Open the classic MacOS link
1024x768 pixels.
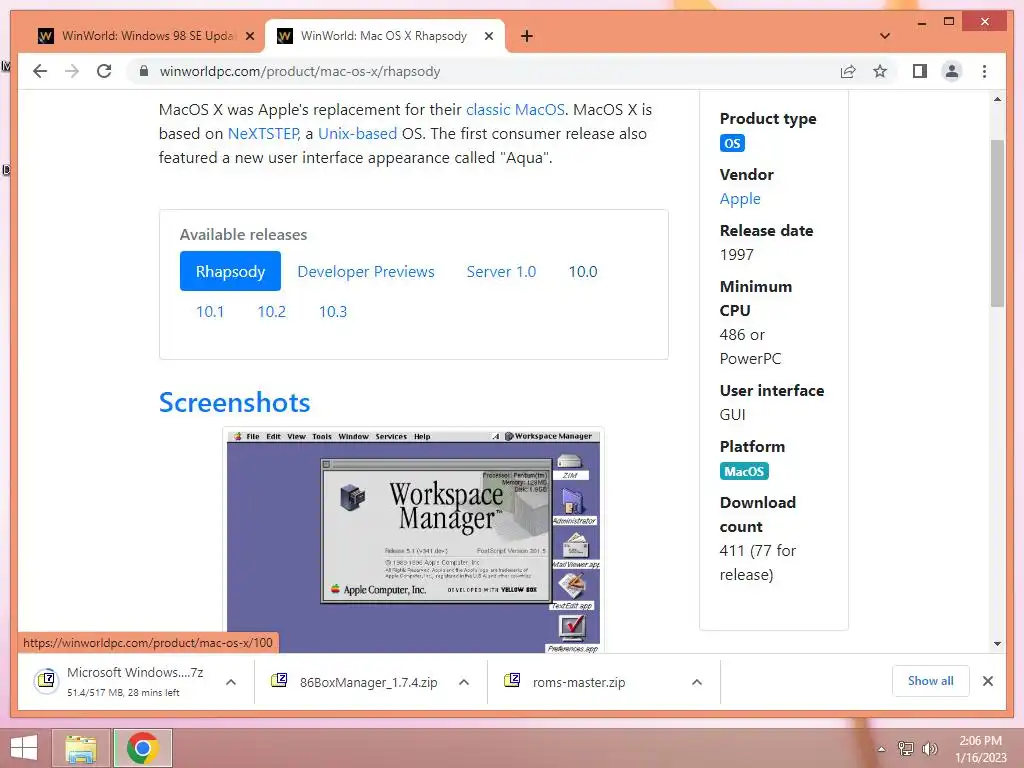tap(515, 110)
